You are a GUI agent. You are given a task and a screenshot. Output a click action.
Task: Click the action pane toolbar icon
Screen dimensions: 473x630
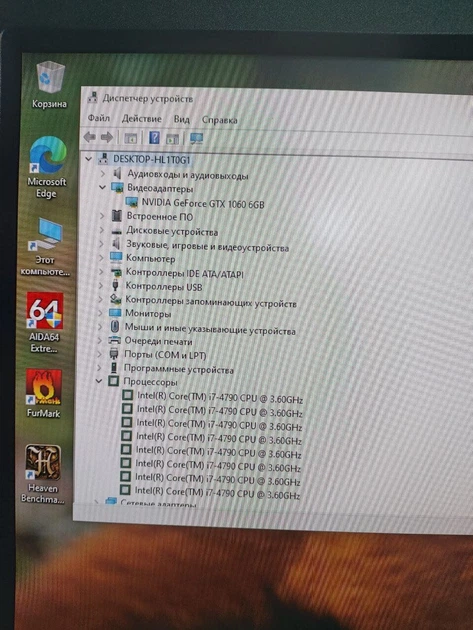click(172, 139)
